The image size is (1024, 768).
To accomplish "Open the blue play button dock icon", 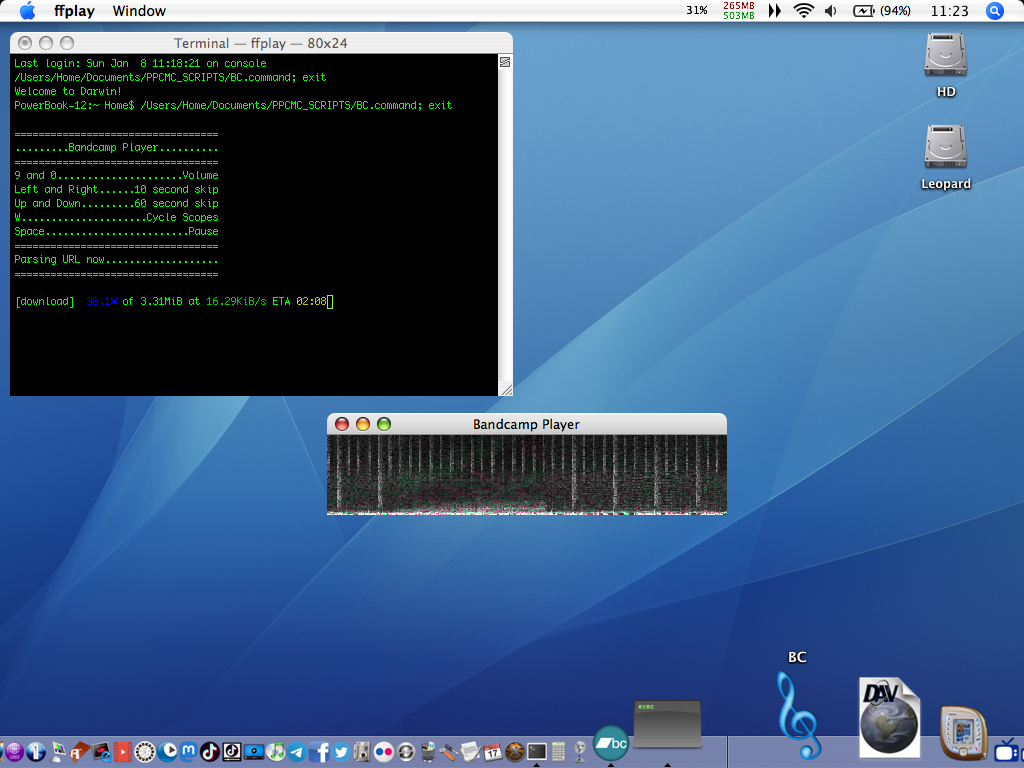I will (x=167, y=752).
